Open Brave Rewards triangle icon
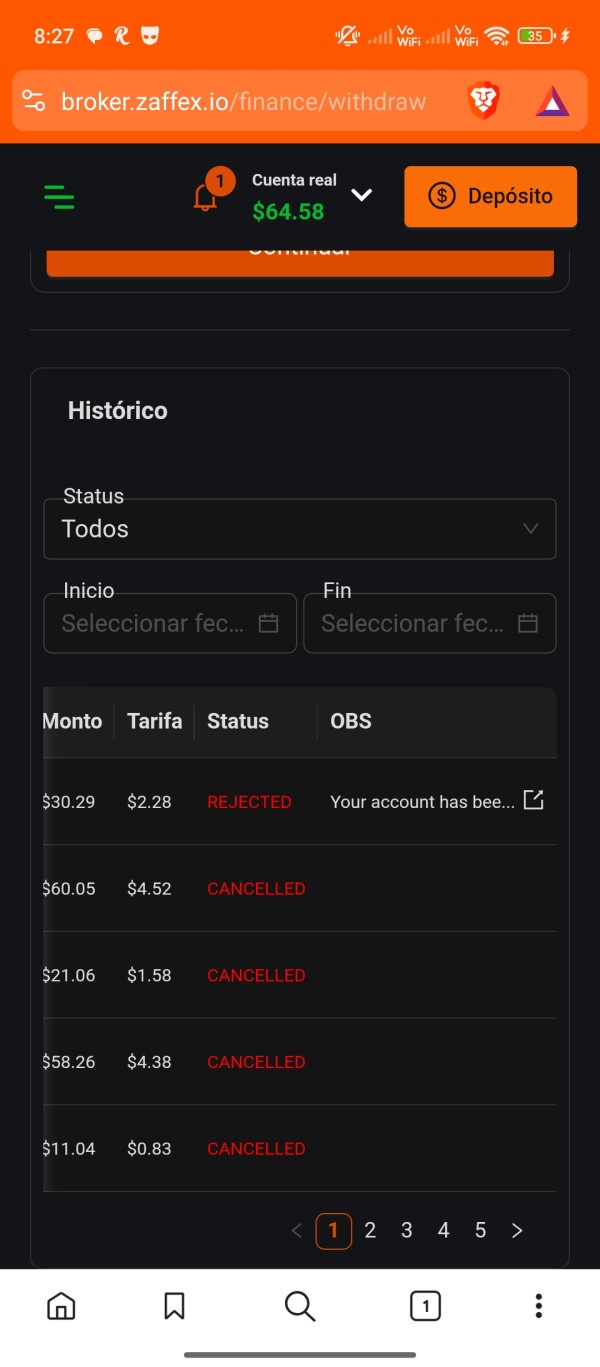Viewport: 600px width, 1367px height. tap(552, 101)
